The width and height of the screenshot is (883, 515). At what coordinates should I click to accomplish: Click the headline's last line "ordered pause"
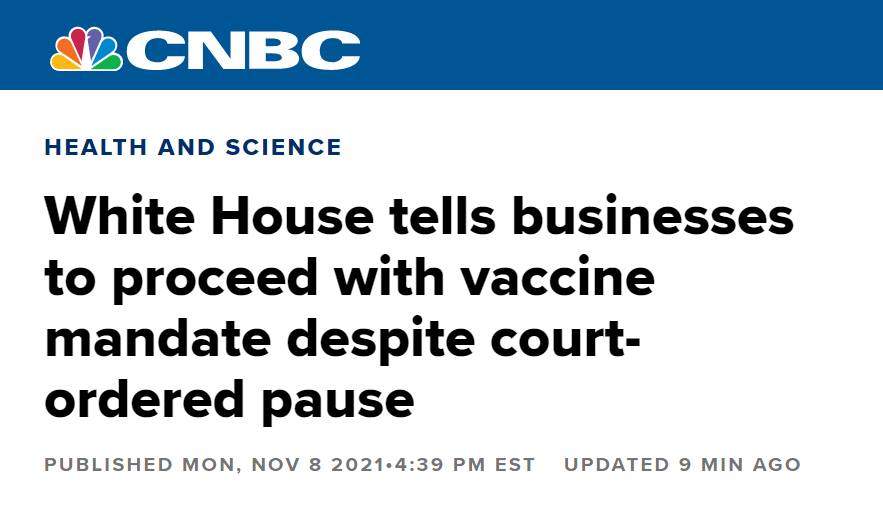229,398
